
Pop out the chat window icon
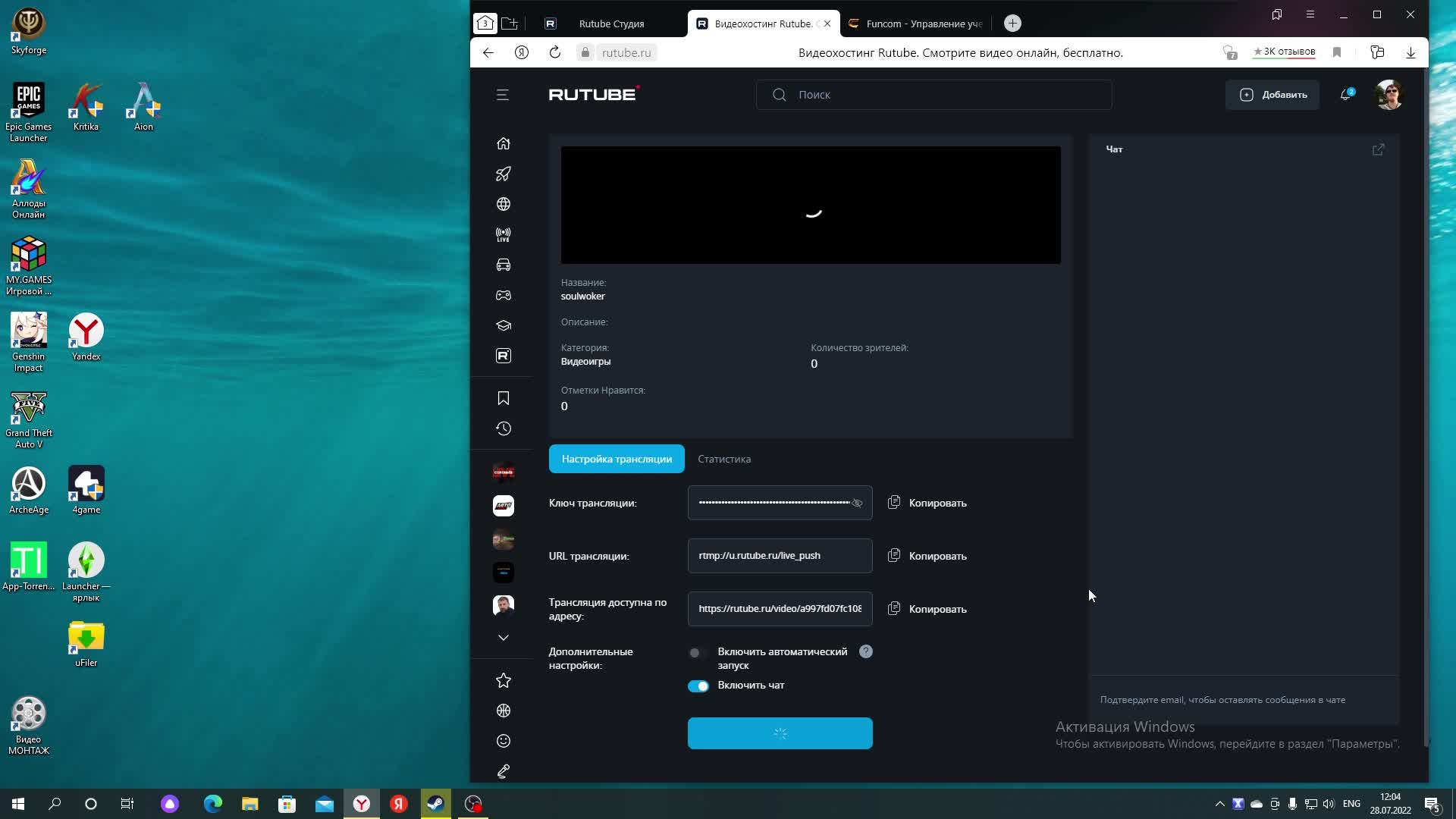1378,149
